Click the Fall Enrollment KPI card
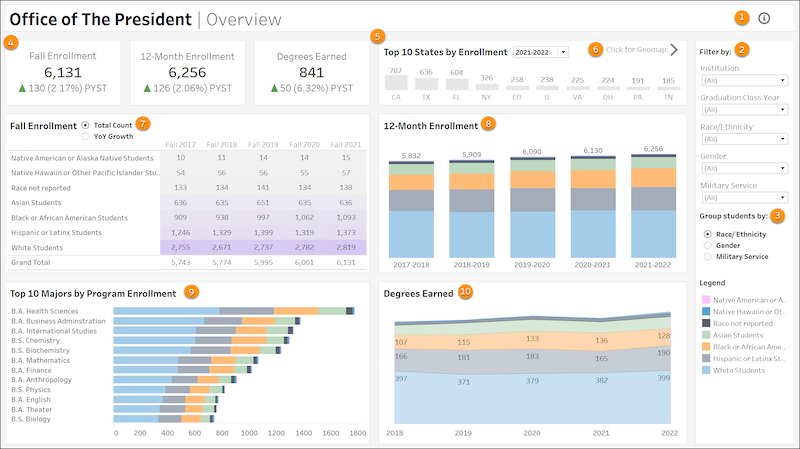The height and width of the screenshot is (449, 800). pos(62,72)
